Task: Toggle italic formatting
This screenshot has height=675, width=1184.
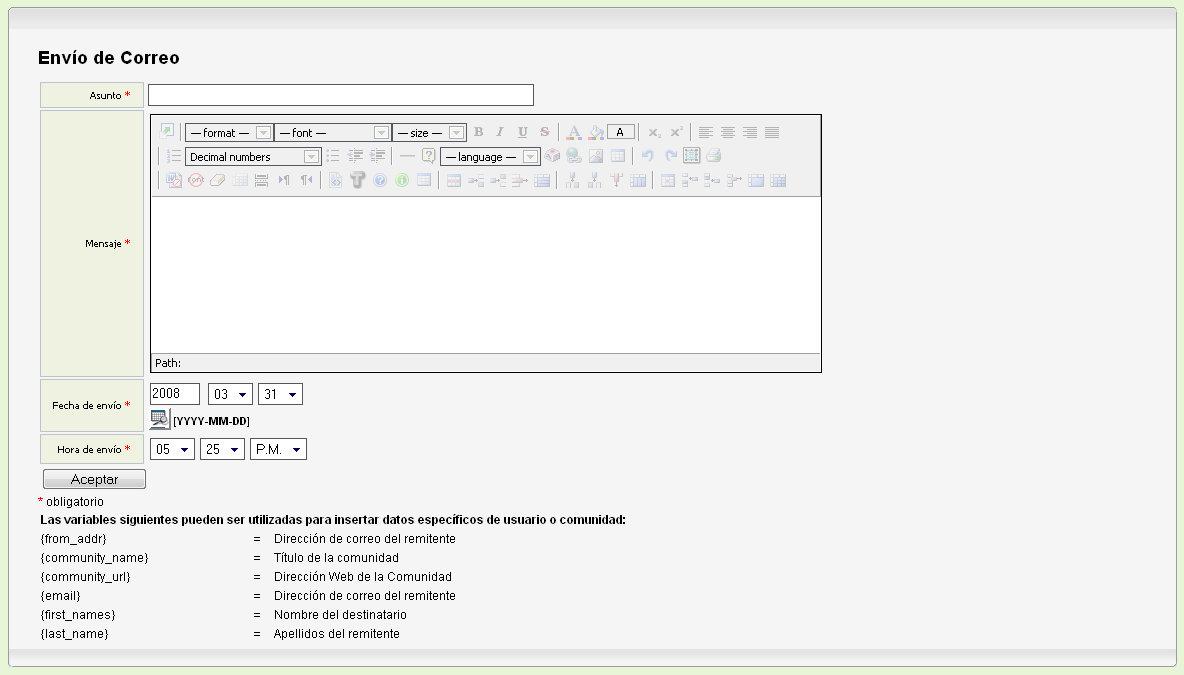Action: coord(500,132)
